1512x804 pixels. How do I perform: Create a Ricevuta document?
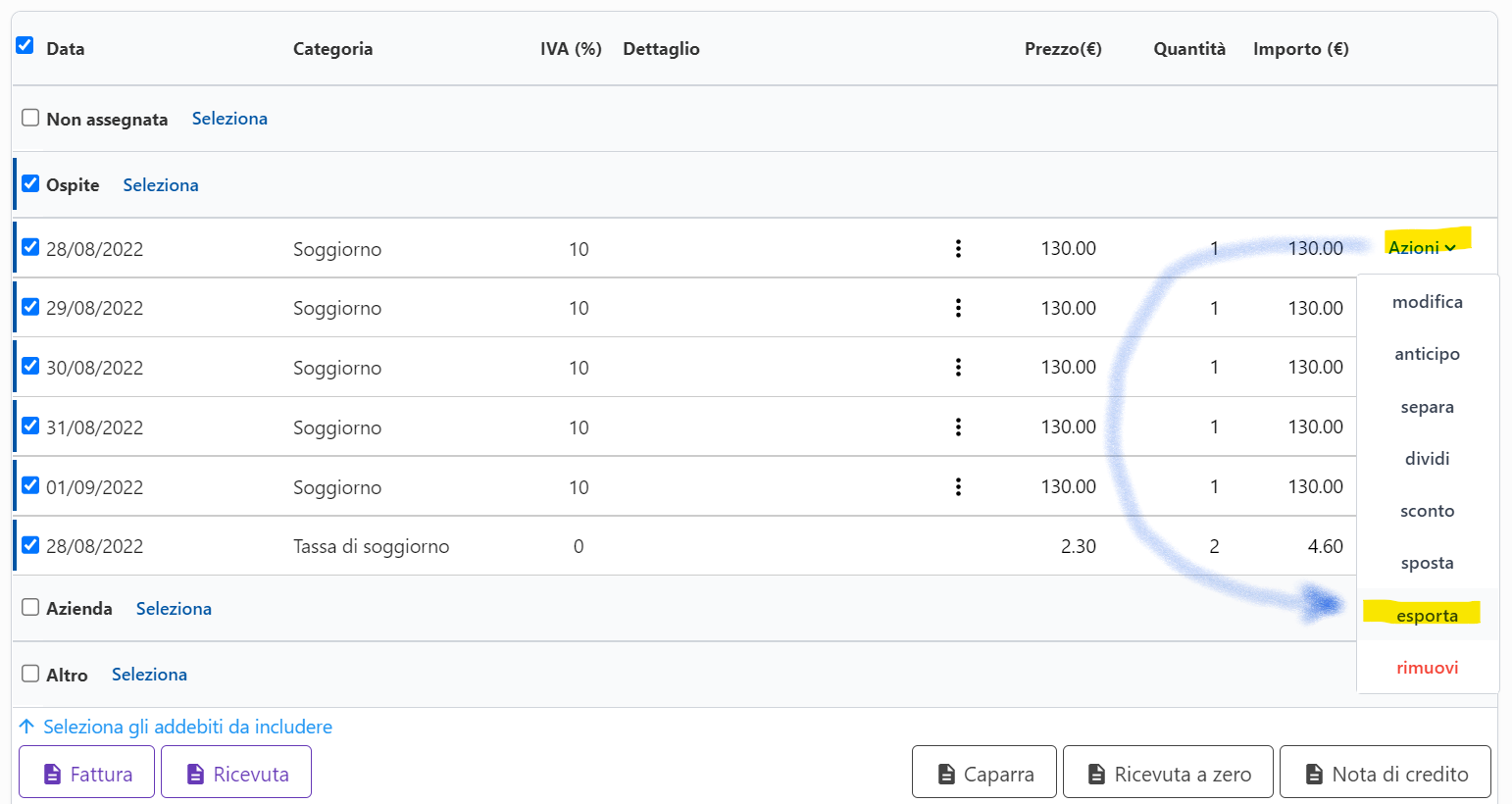coord(236,774)
